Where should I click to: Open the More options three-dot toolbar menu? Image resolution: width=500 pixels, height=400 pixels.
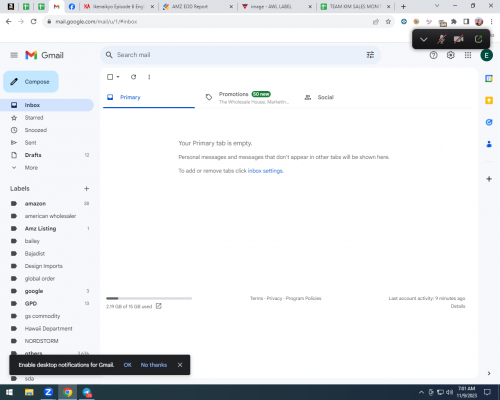[149, 77]
